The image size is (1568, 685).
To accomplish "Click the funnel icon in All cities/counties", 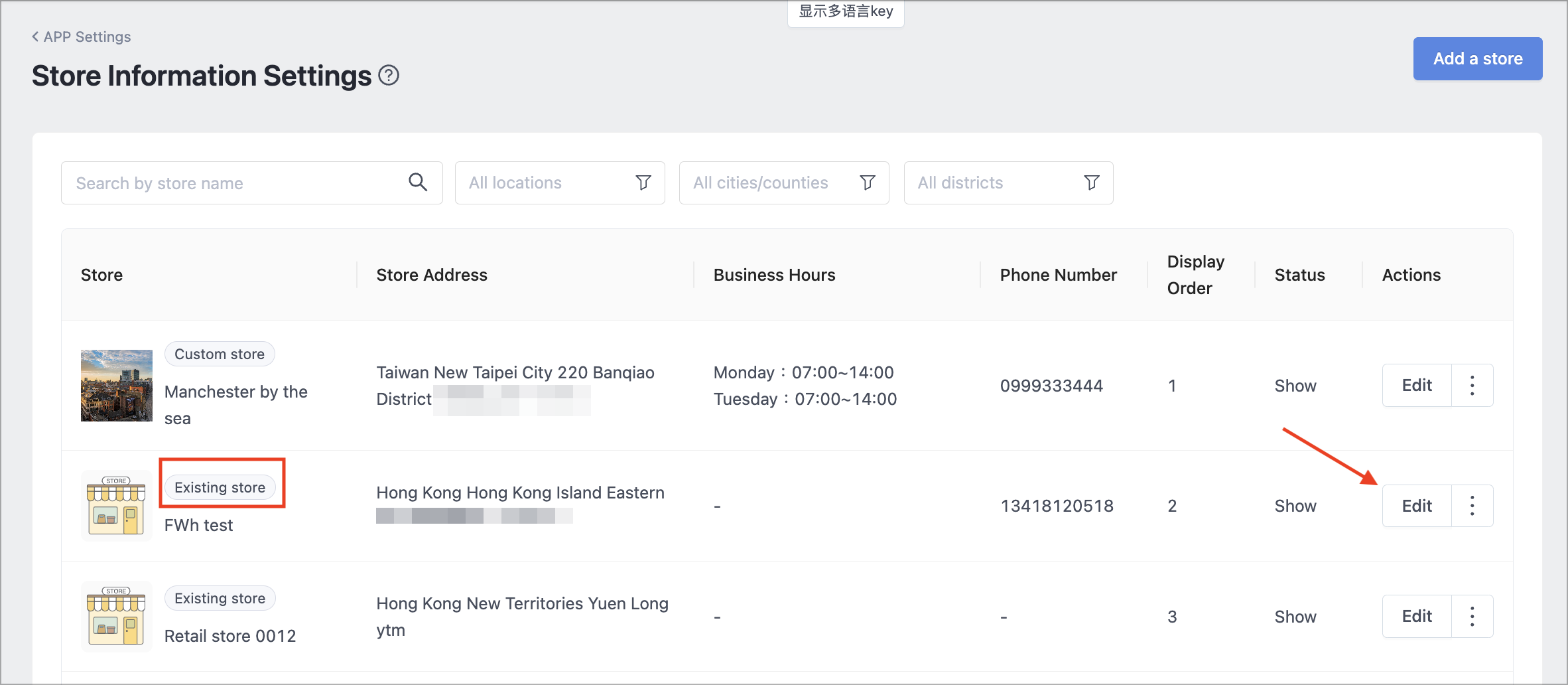I will (867, 183).
